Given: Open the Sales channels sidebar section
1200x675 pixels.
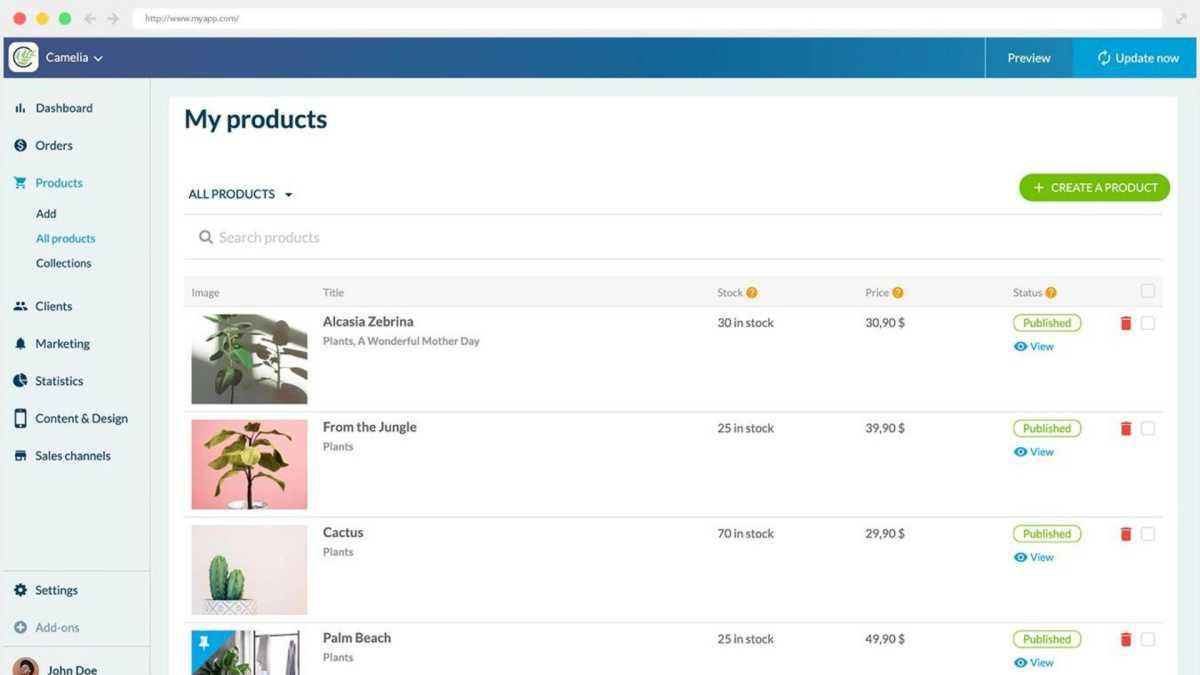Looking at the screenshot, I should pyautogui.click(x=72, y=456).
